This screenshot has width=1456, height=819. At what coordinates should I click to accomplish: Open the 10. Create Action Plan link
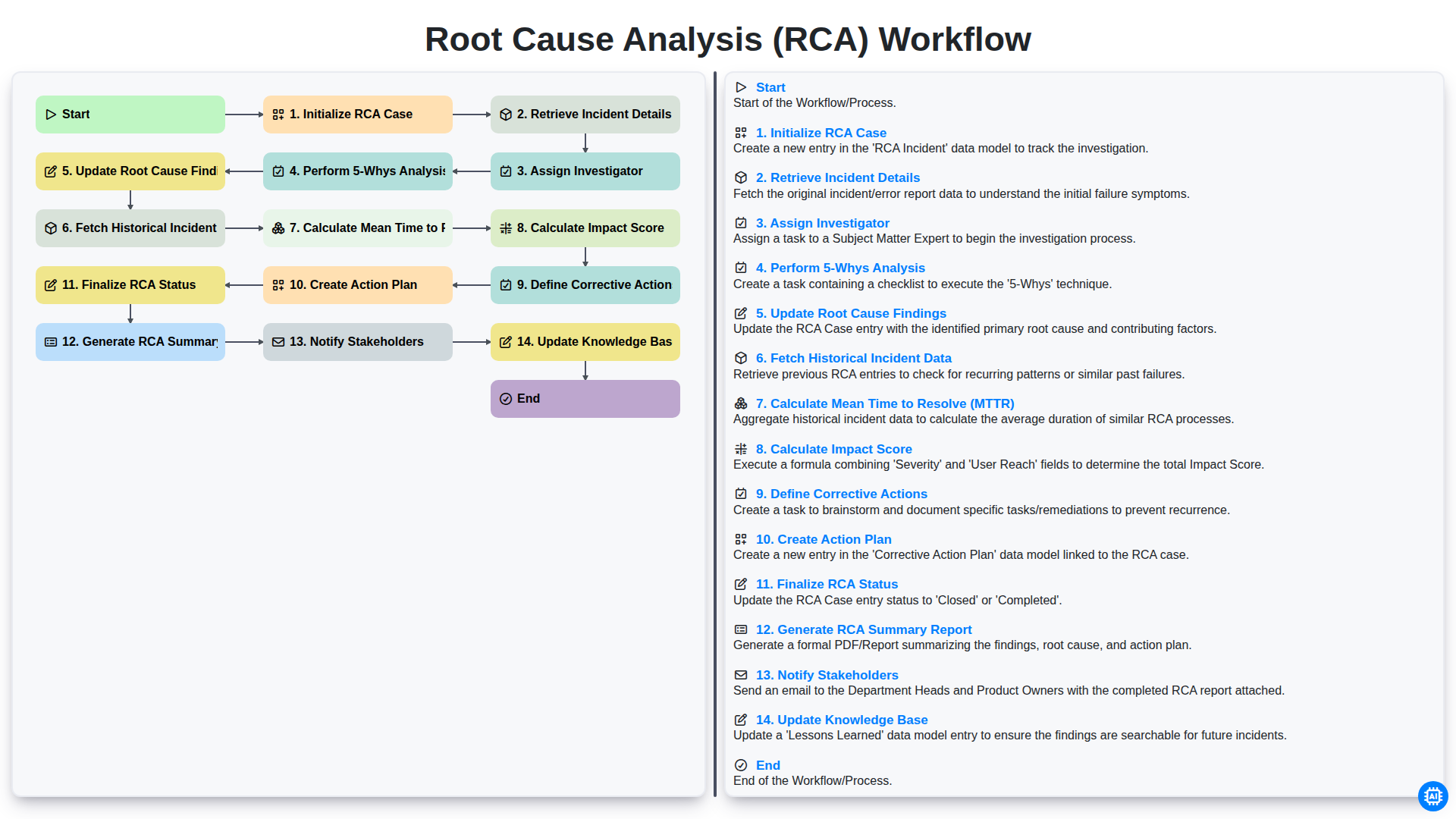point(824,539)
